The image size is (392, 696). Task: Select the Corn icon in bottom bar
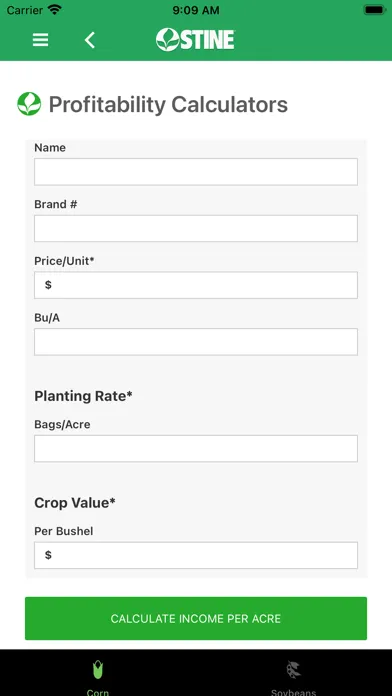(x=98, y=669)
